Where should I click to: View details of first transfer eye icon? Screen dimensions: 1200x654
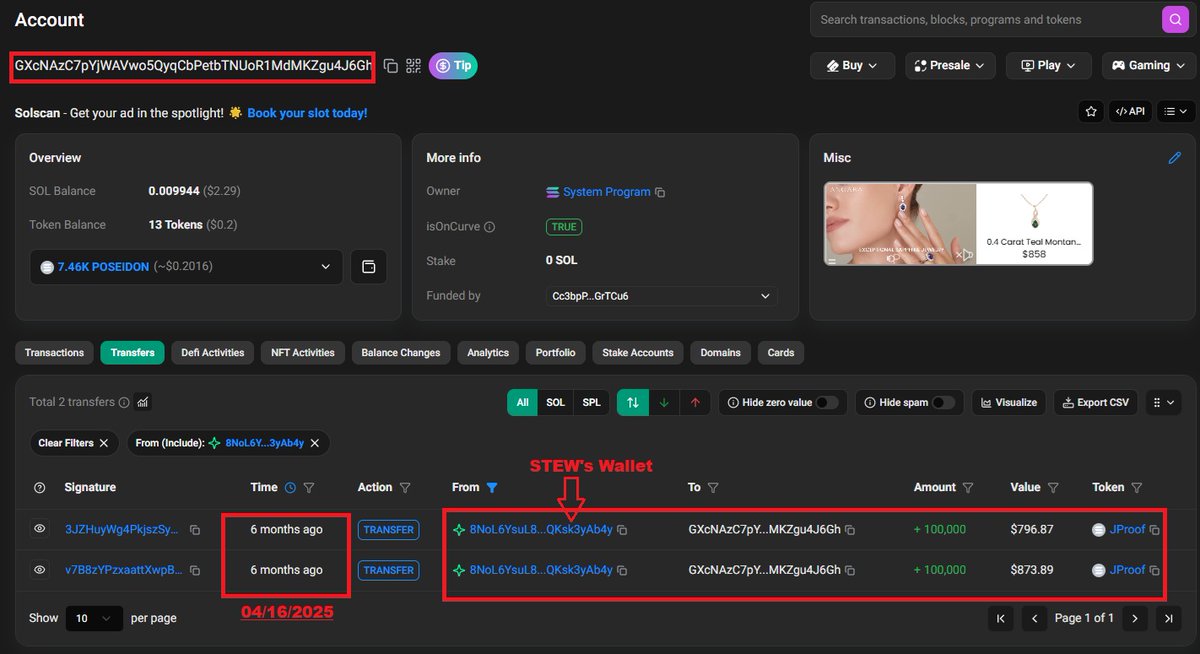point(40,530)
